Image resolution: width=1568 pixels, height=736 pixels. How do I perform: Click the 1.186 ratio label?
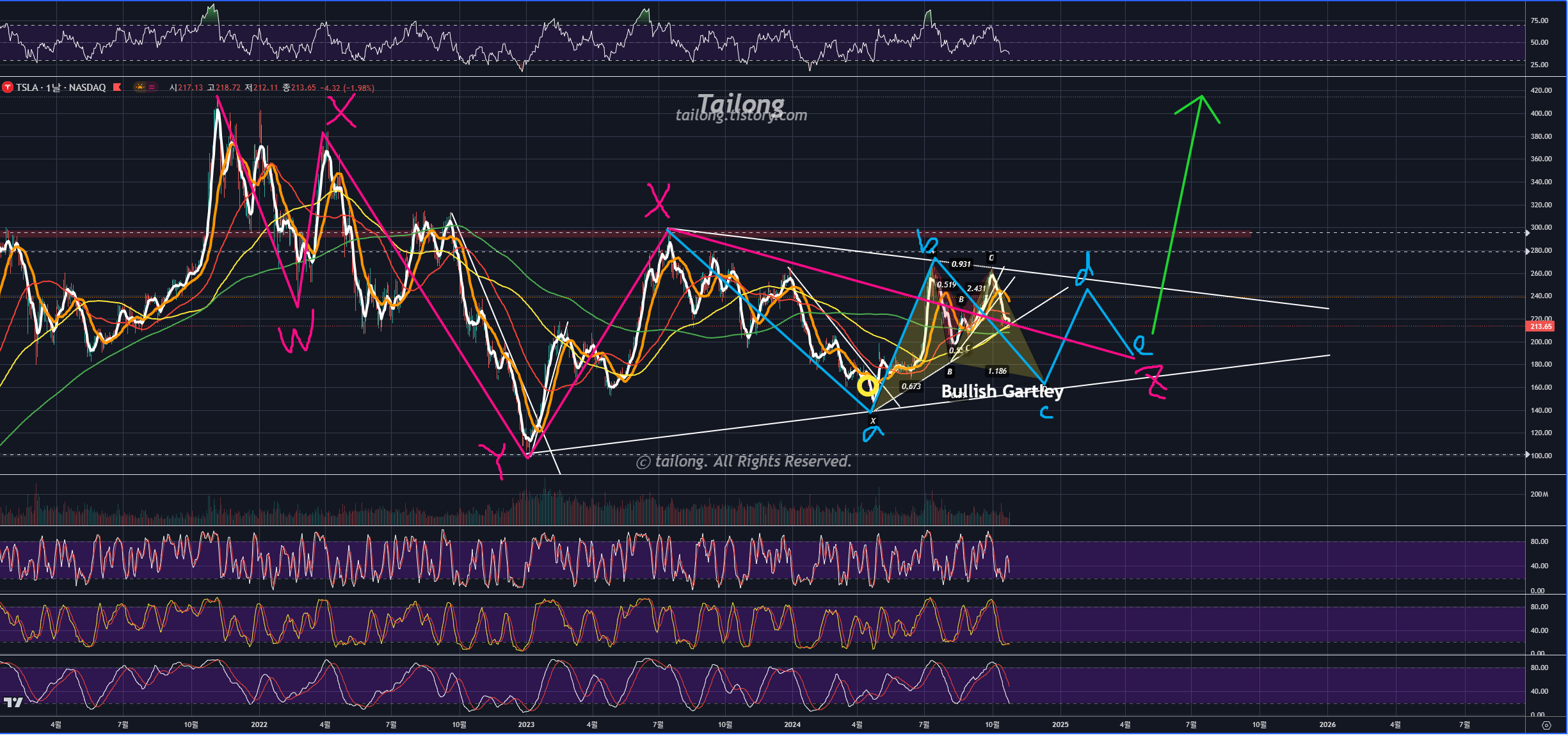pyautogui.click(x=996, y=371)
